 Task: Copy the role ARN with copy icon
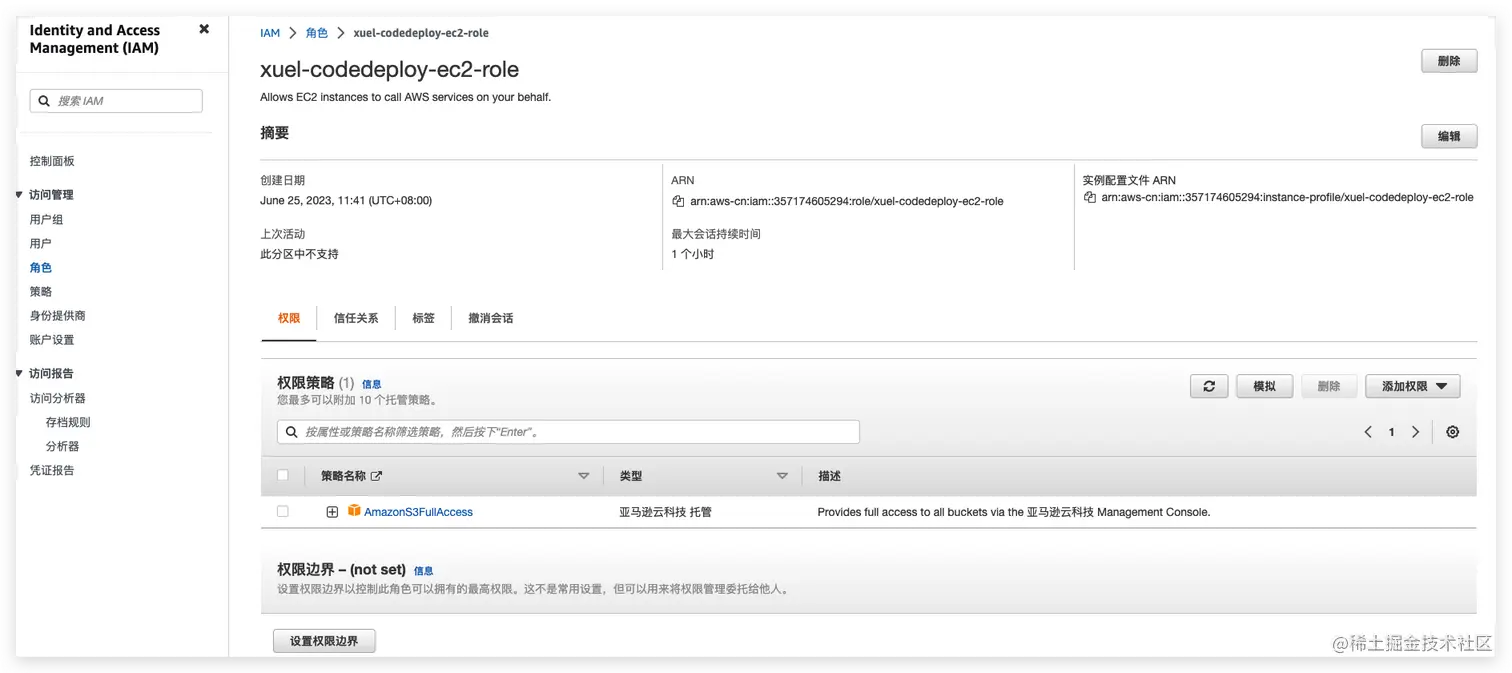(x=678, y=201)
